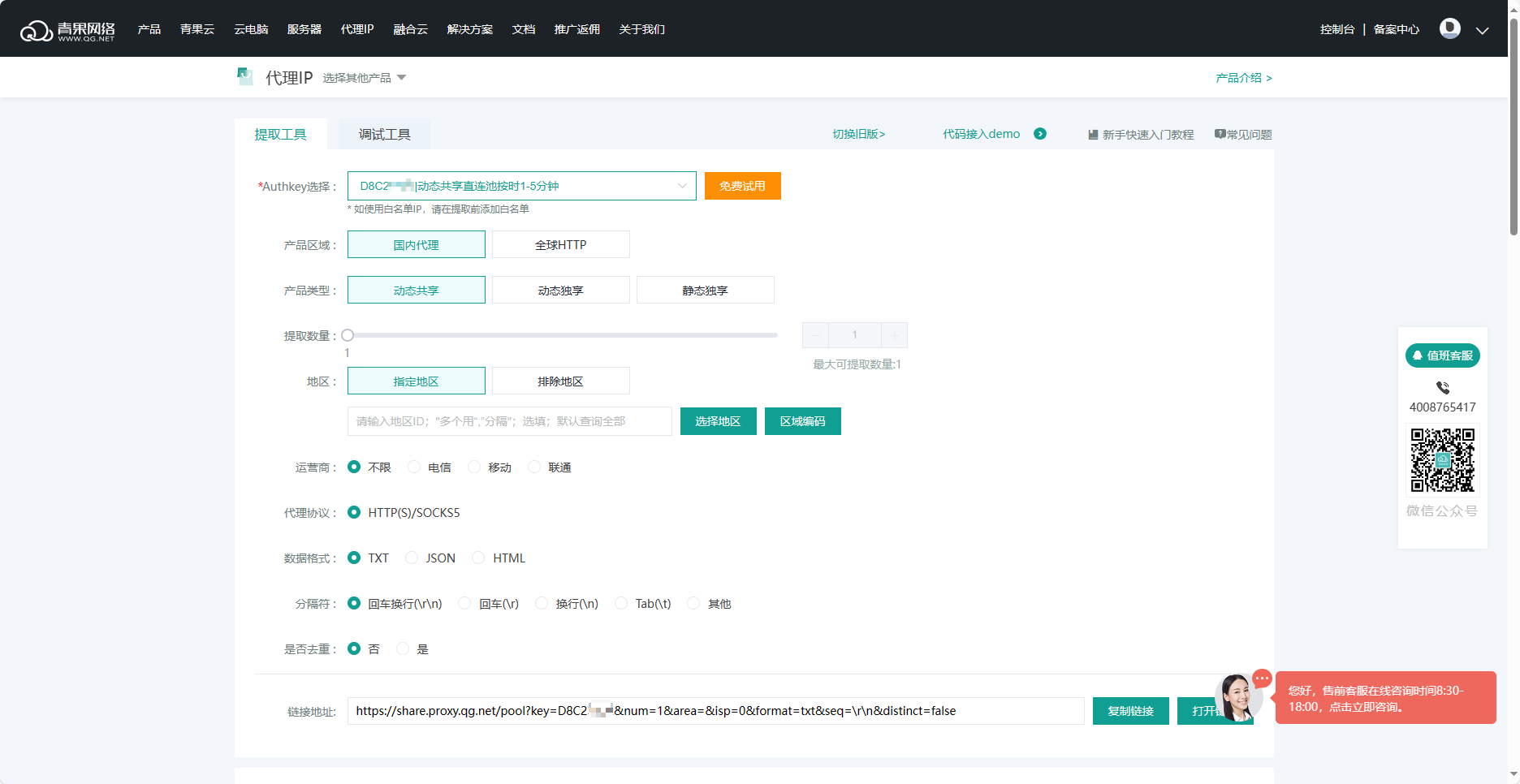Click the 提取数量 slider handle
1520x784 pixels.
tap(348, 335)
